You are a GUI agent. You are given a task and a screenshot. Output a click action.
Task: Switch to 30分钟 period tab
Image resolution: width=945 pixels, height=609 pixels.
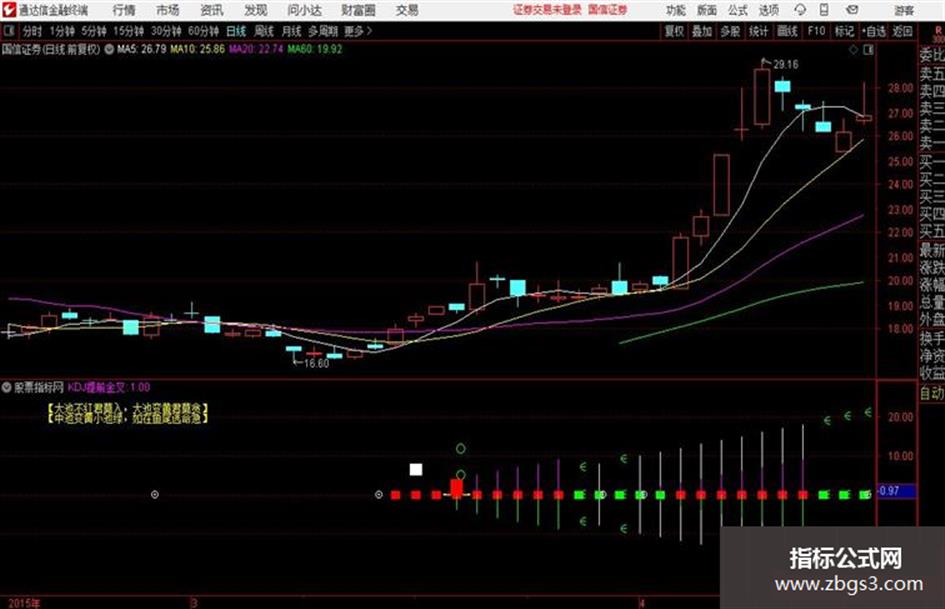click(x=166, y=31)
